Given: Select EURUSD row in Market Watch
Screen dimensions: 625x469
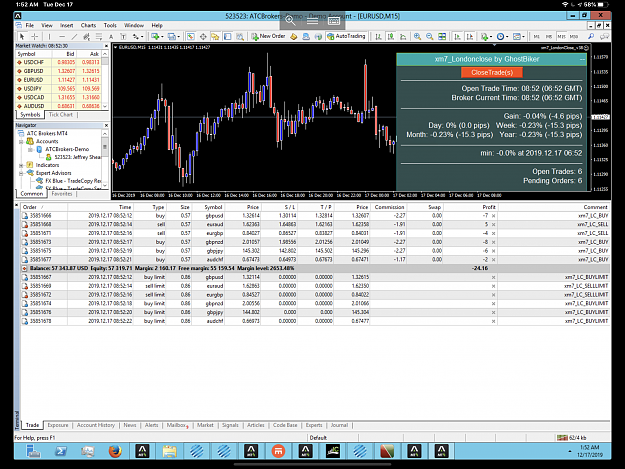Looking at the screenshot, I should [x=58, y=80].
